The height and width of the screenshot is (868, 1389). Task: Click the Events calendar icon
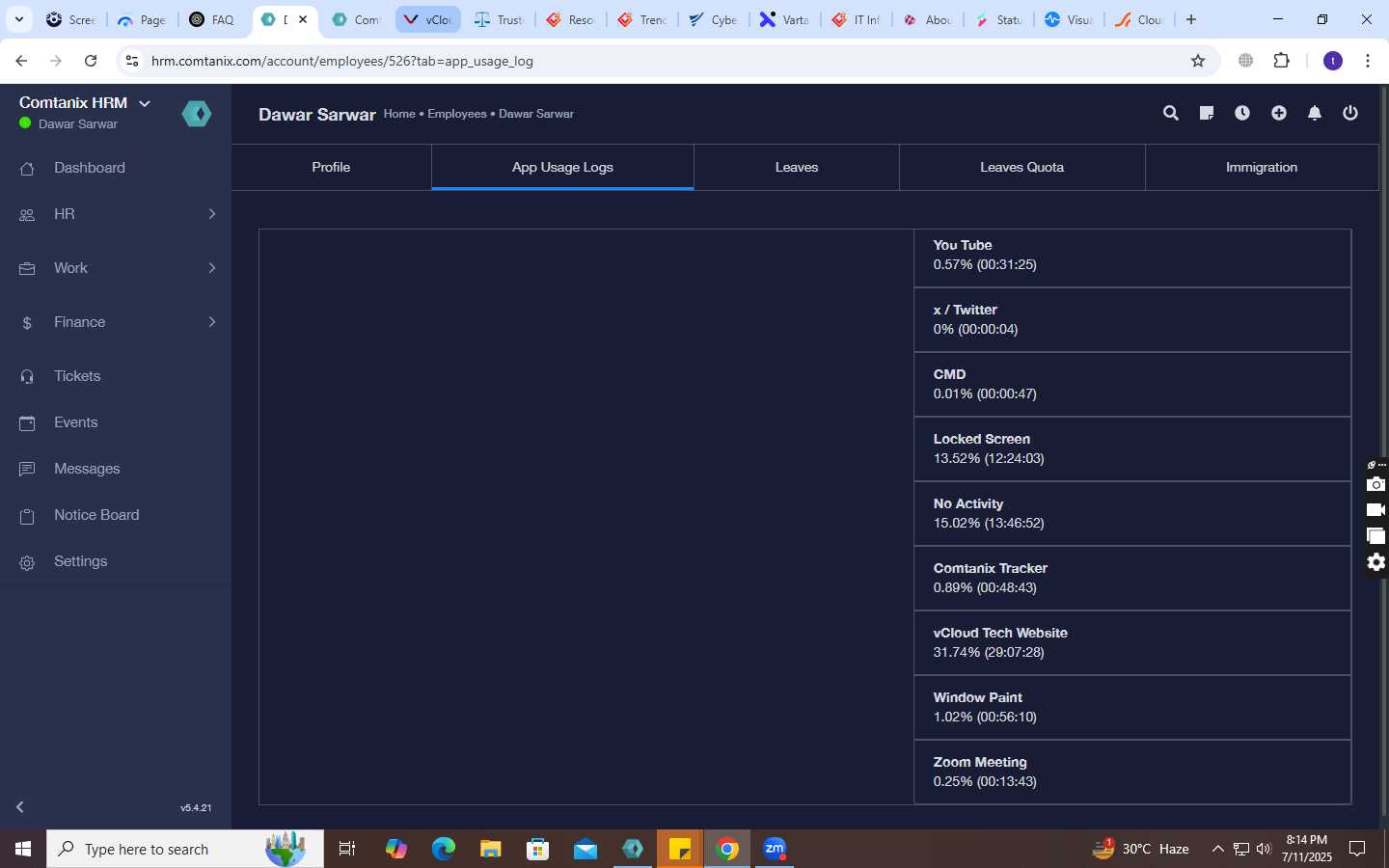(x=27, y=423)
